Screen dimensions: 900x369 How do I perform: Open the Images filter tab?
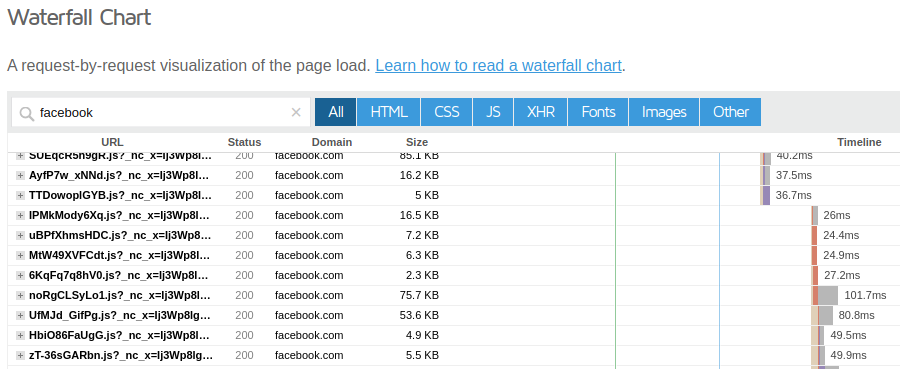tap(664, 112)
